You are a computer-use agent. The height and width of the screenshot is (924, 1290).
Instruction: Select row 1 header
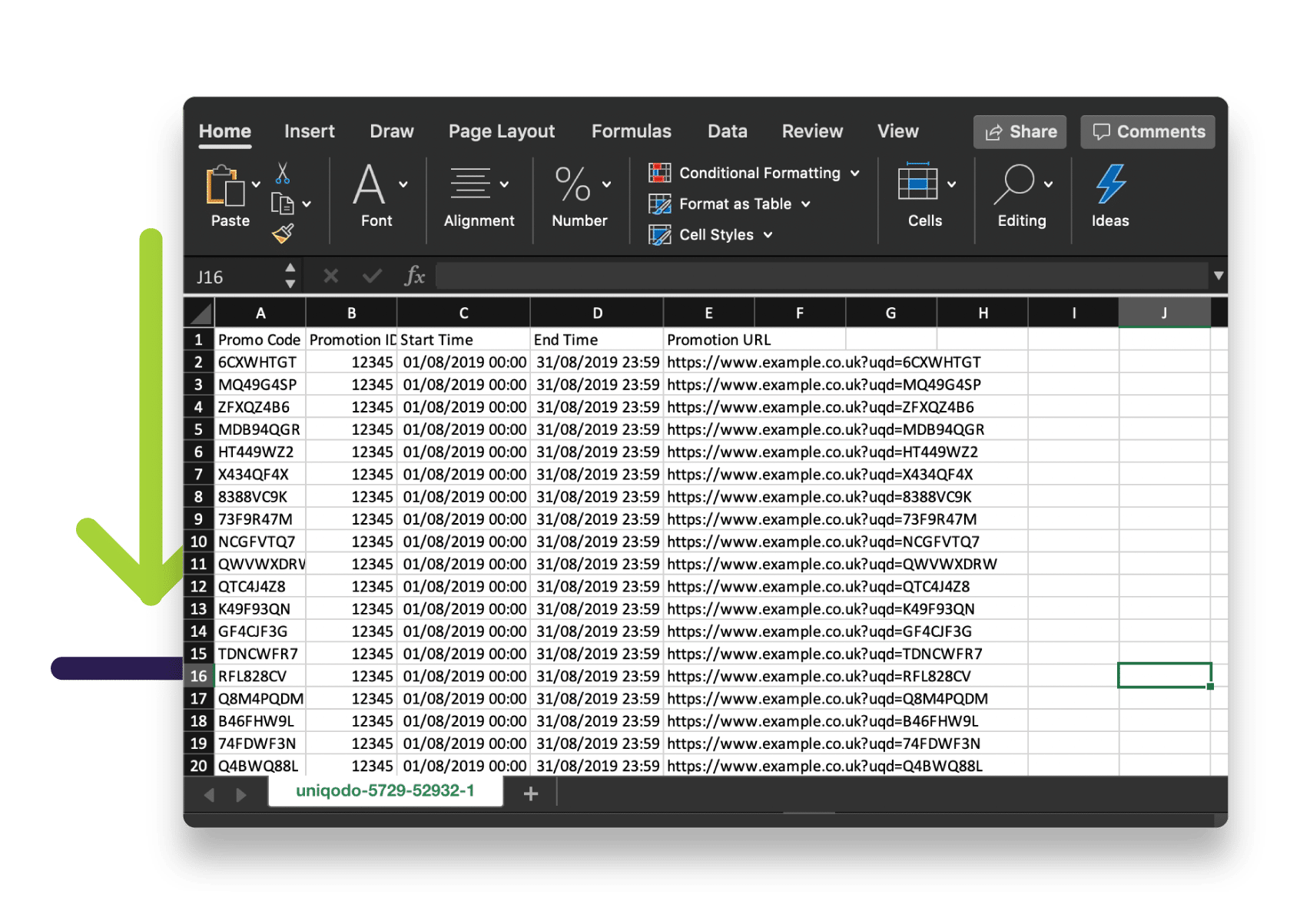click(x=199, y=339)
